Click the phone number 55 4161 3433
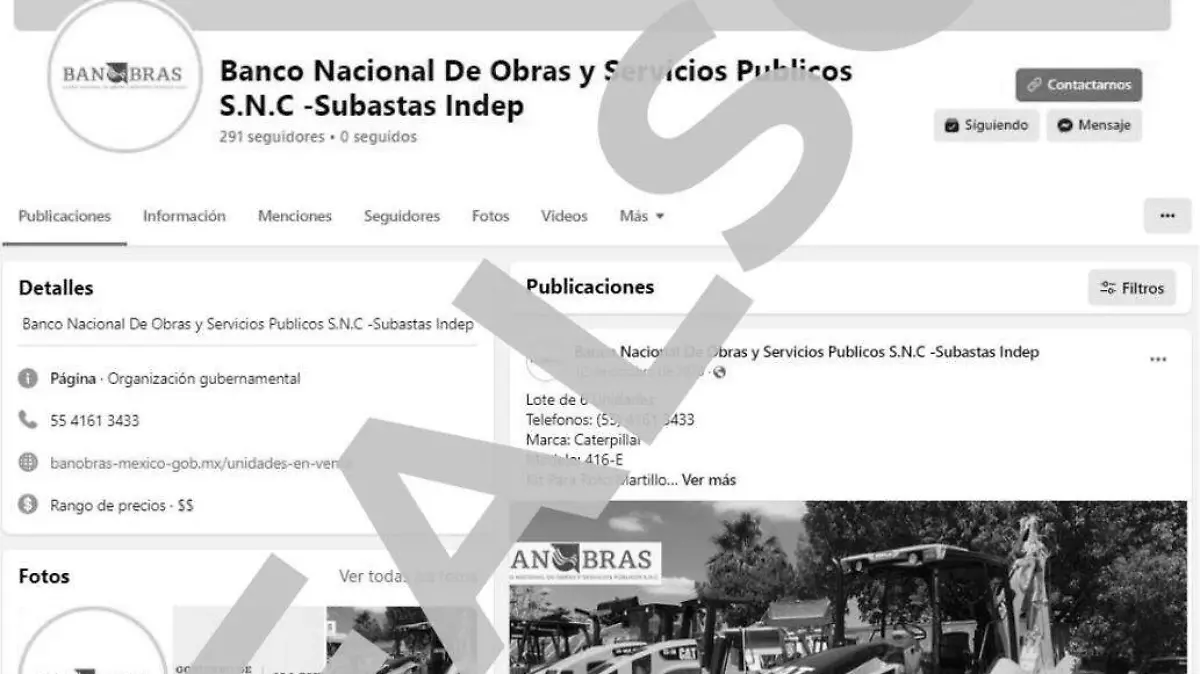The image size is (1200, 674). tap(95, 421)
